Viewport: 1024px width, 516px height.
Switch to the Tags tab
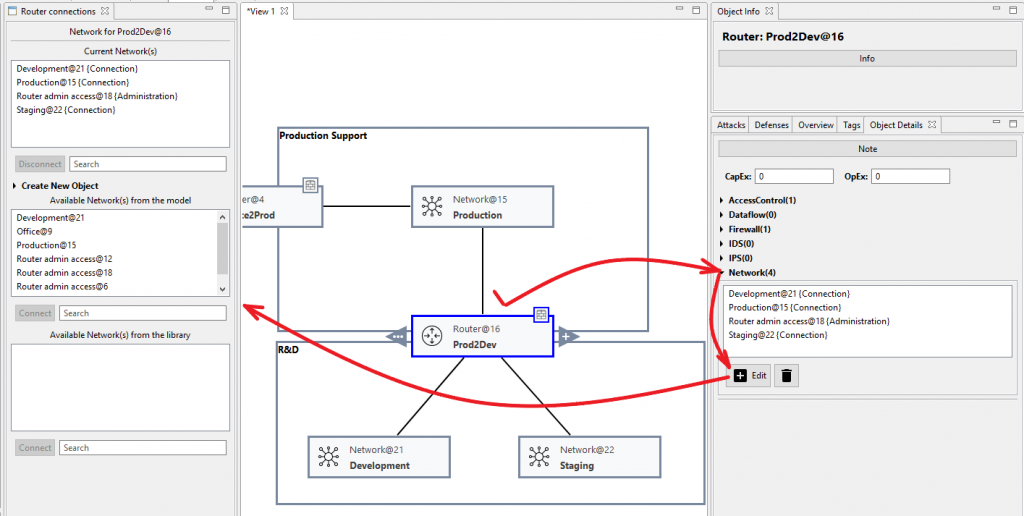coord(851,125)
